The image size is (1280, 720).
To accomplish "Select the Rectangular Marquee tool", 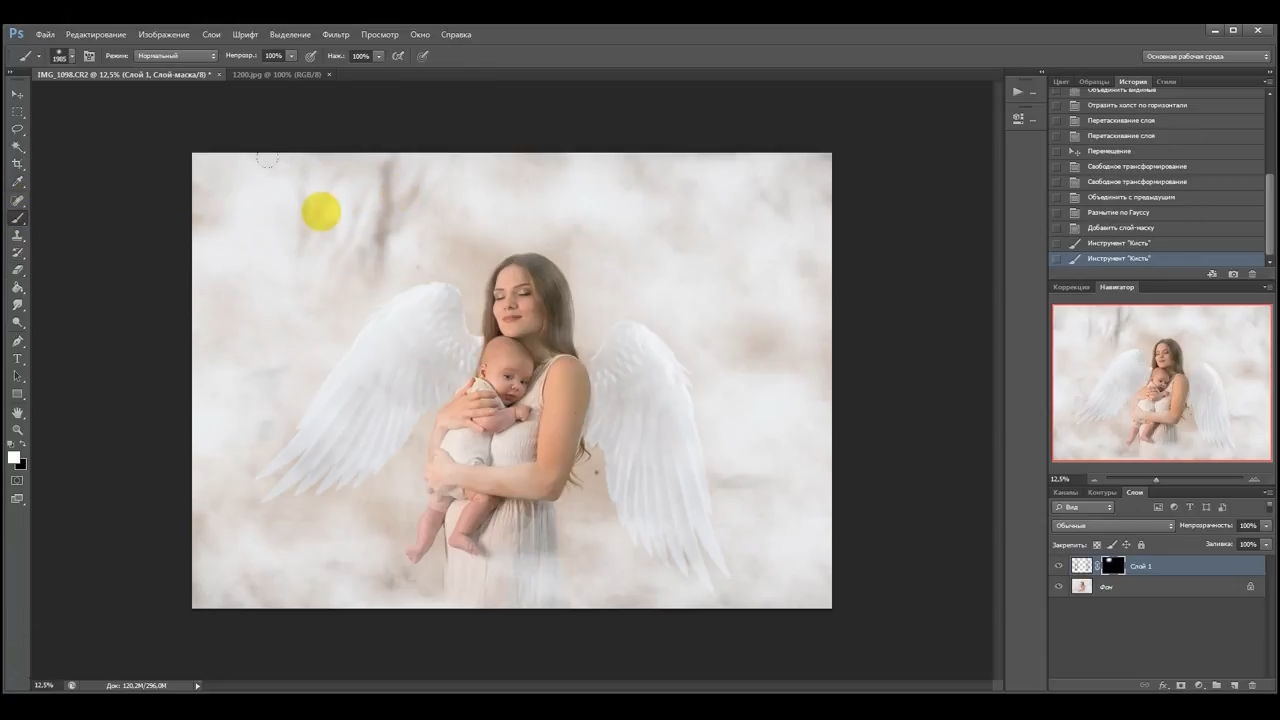I will point(17,112).
